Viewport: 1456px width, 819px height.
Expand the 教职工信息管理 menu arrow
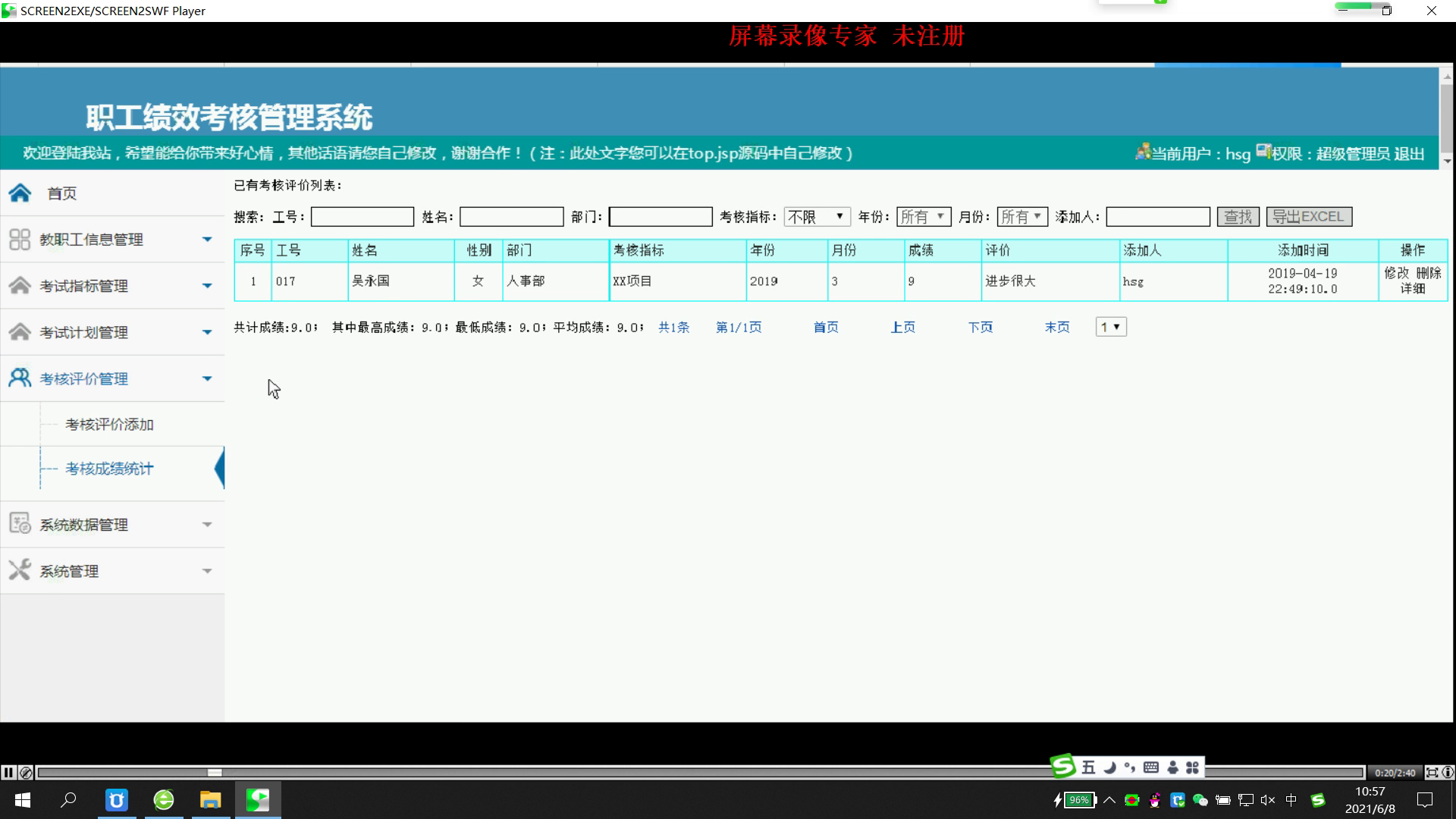tap(207, 240)
